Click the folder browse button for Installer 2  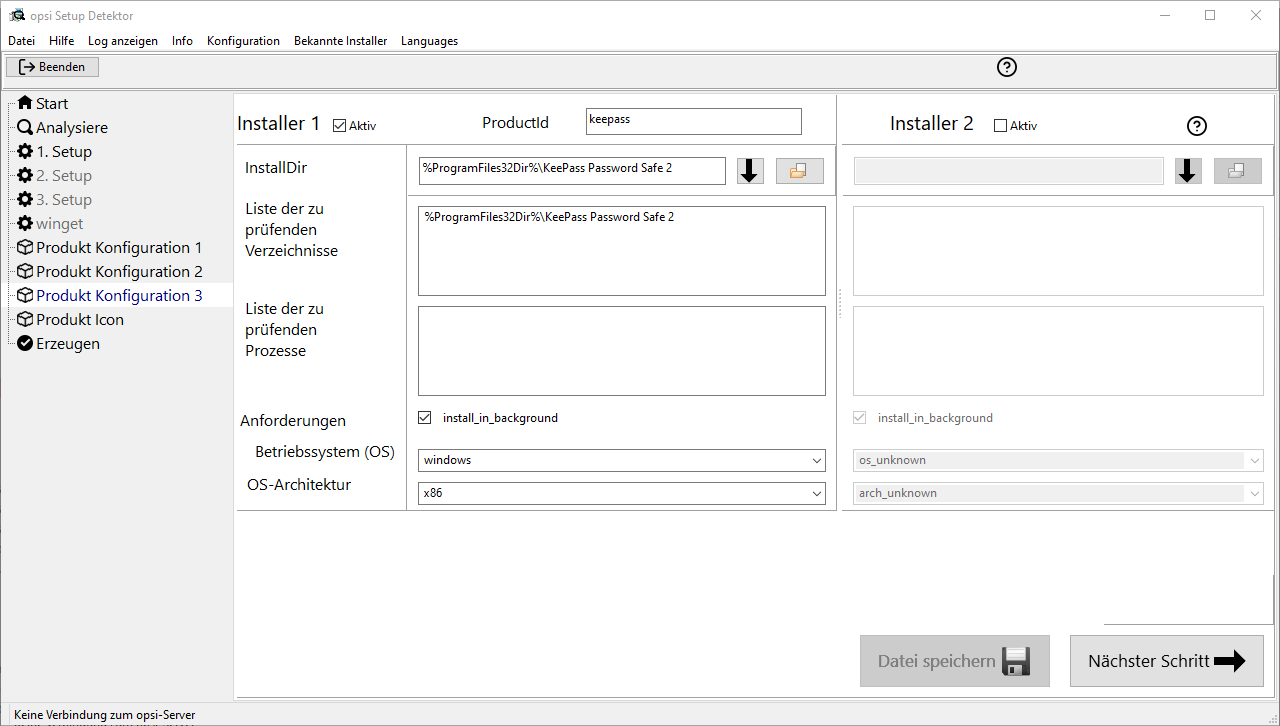(x=1237, y=171)
